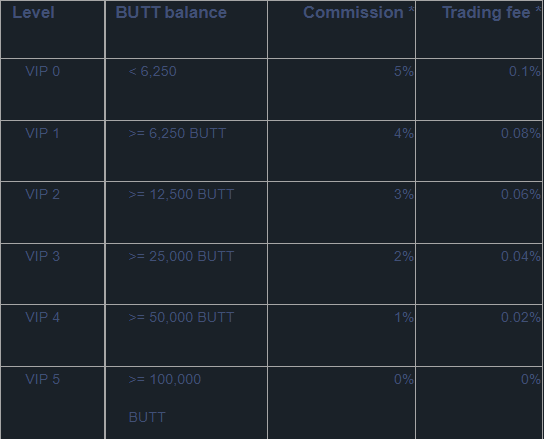544x439 pixels.
Task: Click the 0.02% trading fee cell
Action: (x=479, y=335)
